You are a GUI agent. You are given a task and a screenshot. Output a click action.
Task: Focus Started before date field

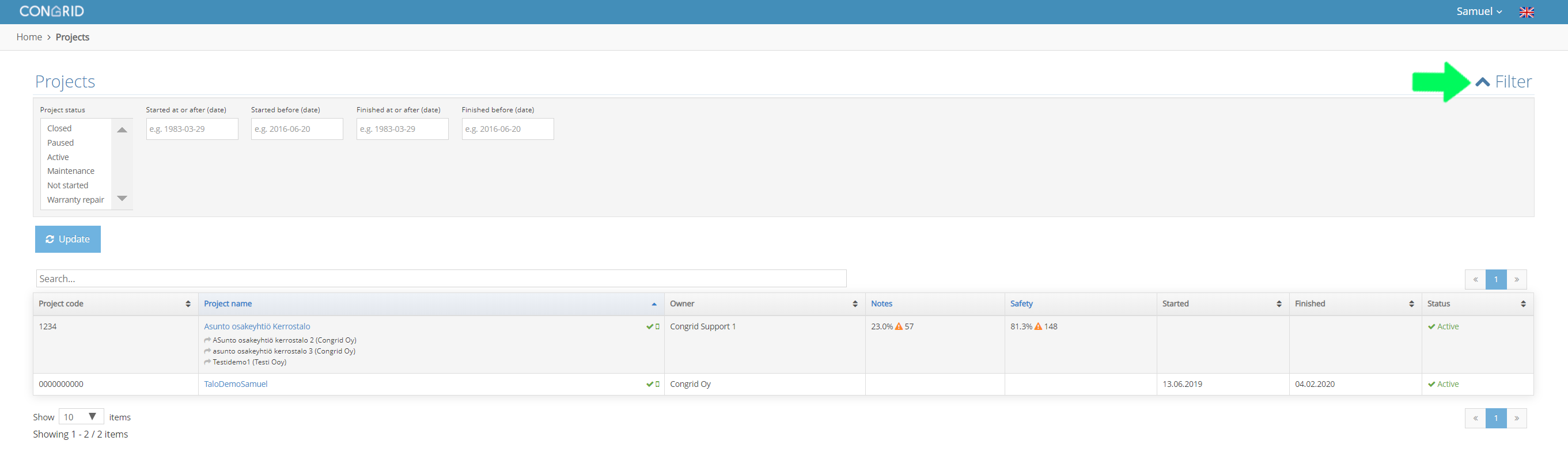click(297, 129)
